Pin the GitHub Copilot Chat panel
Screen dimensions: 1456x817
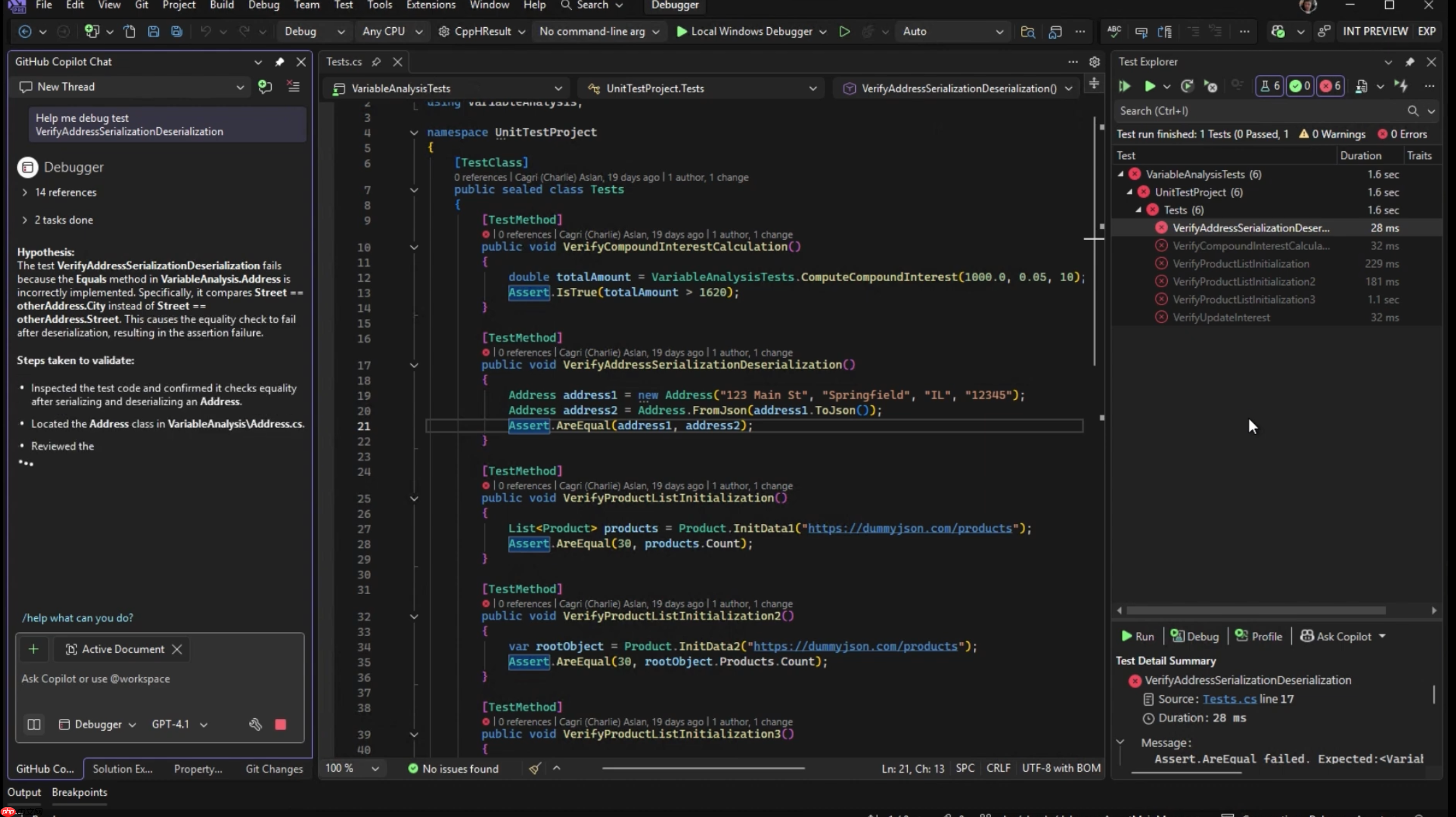[x=280, y=62]
